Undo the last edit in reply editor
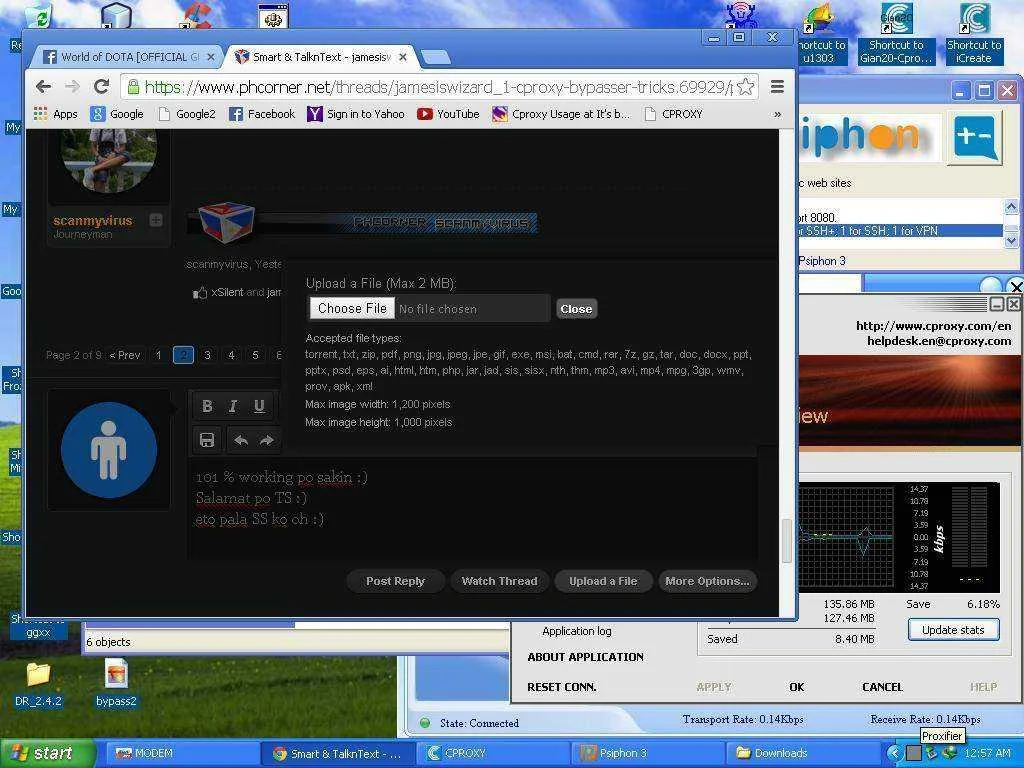The width and height of the screenshot is (1024, 768). point(241,440)
